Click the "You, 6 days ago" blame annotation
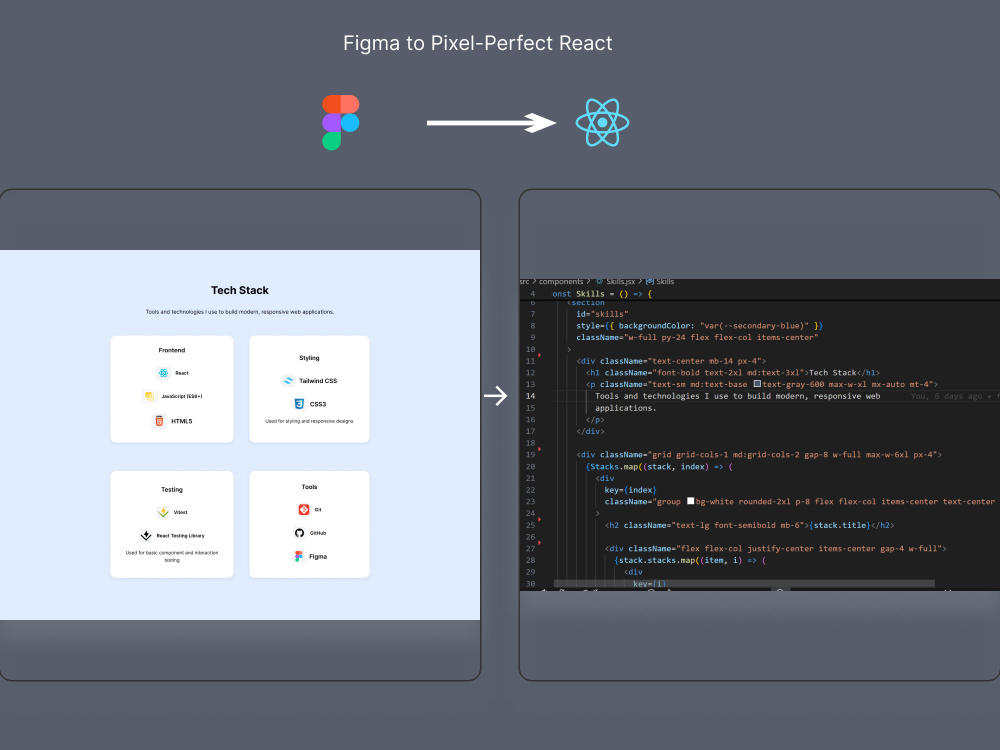This screenshot has width=1000, height=750. 946,396
